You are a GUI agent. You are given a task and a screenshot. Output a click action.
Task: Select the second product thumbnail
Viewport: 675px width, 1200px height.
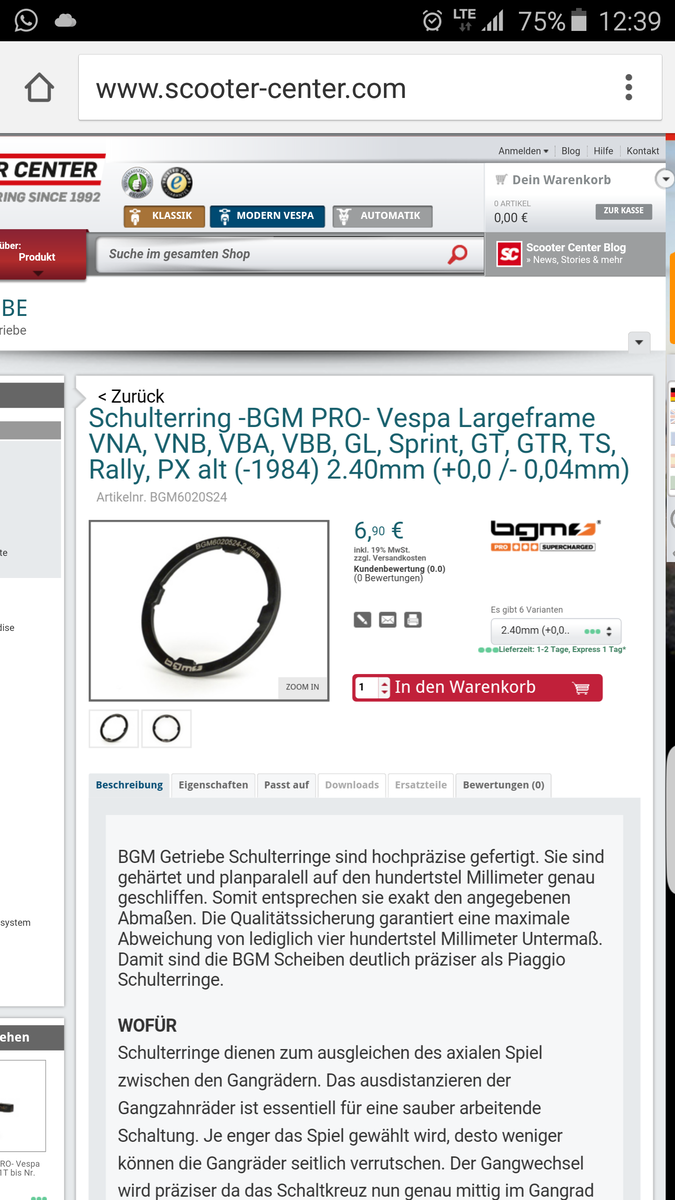point(166,729)
